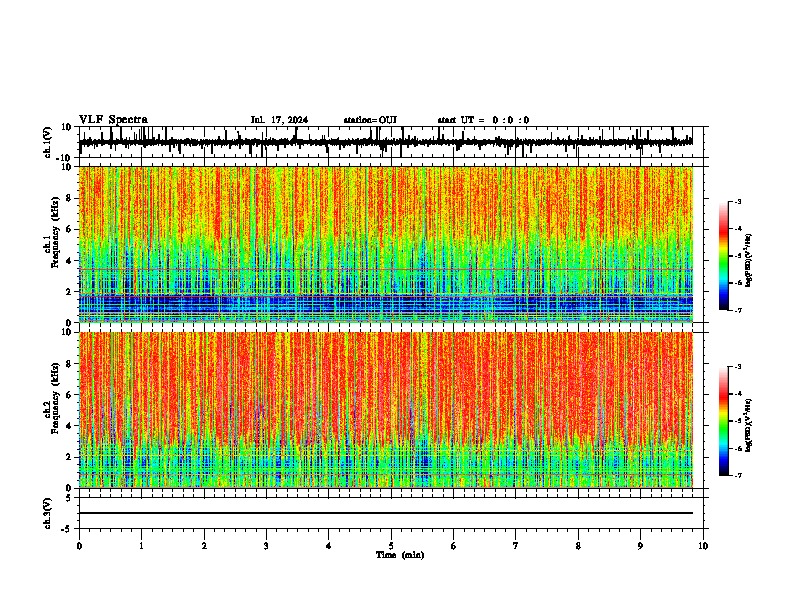Click the "Time (min)" x-axis label
792x612 pixels.
(x=400, y=554)
